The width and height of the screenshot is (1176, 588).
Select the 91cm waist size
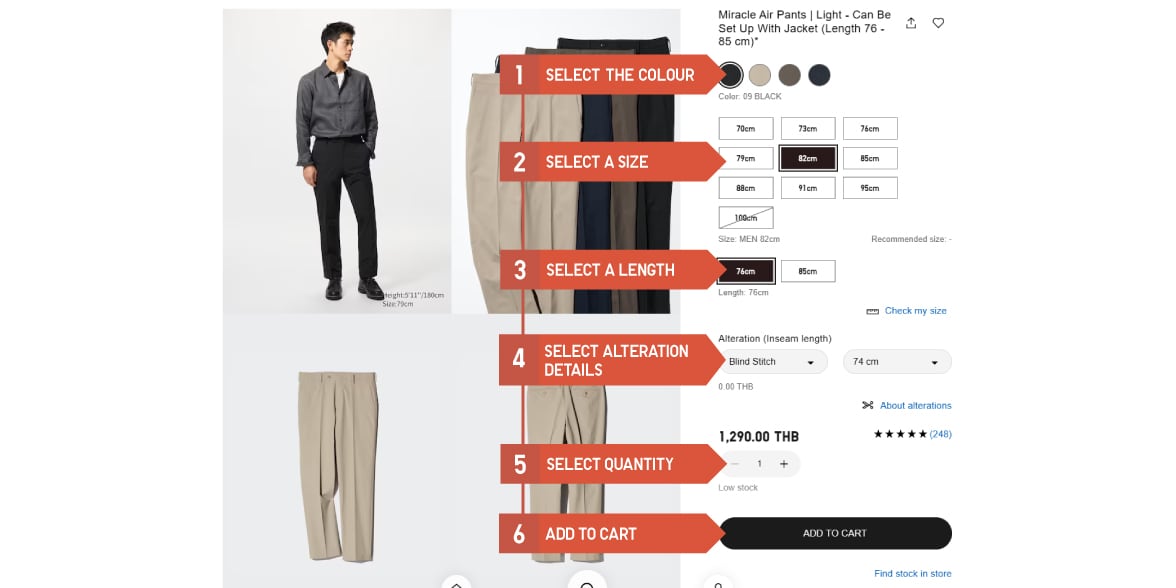point(808,188)
